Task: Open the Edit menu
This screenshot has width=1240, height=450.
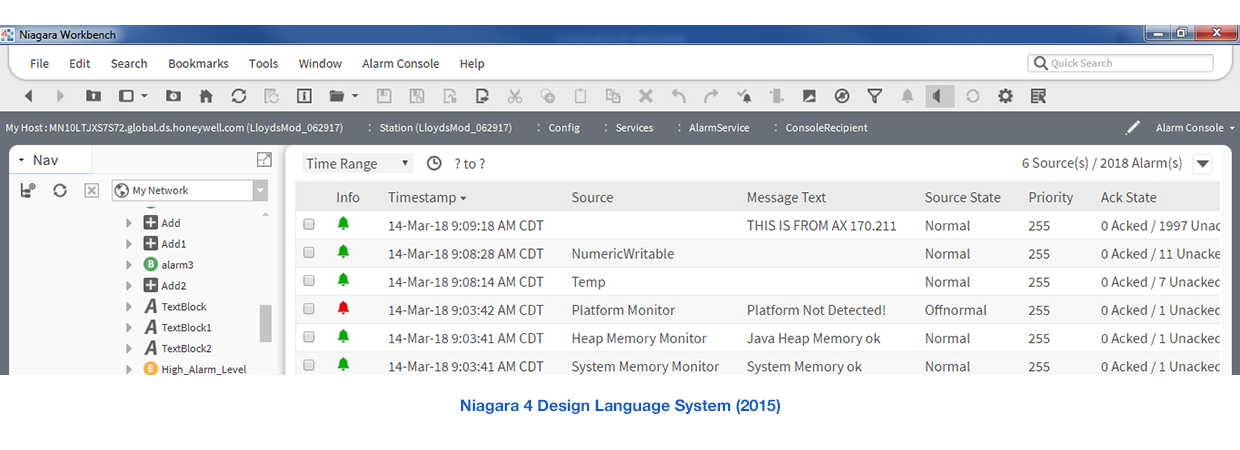Action: coord(80,63)
